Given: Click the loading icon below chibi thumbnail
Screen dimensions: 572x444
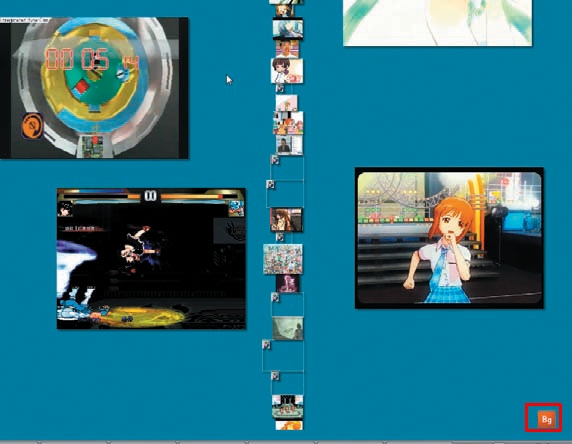Looking at the screenshot, I should (x=280, y=88).
